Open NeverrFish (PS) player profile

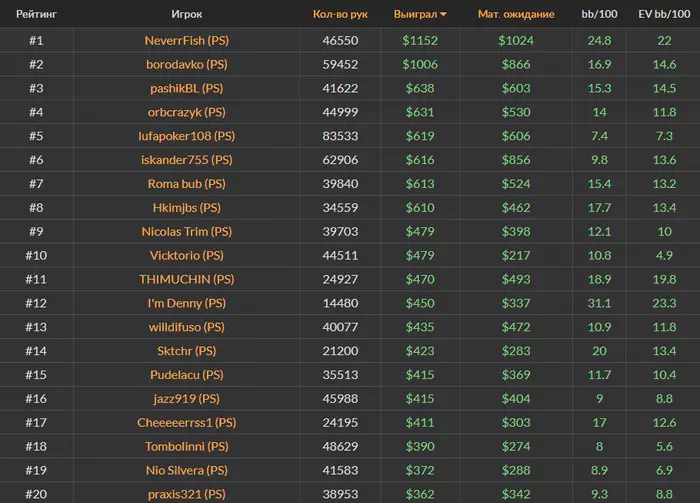tap(186, 40)
